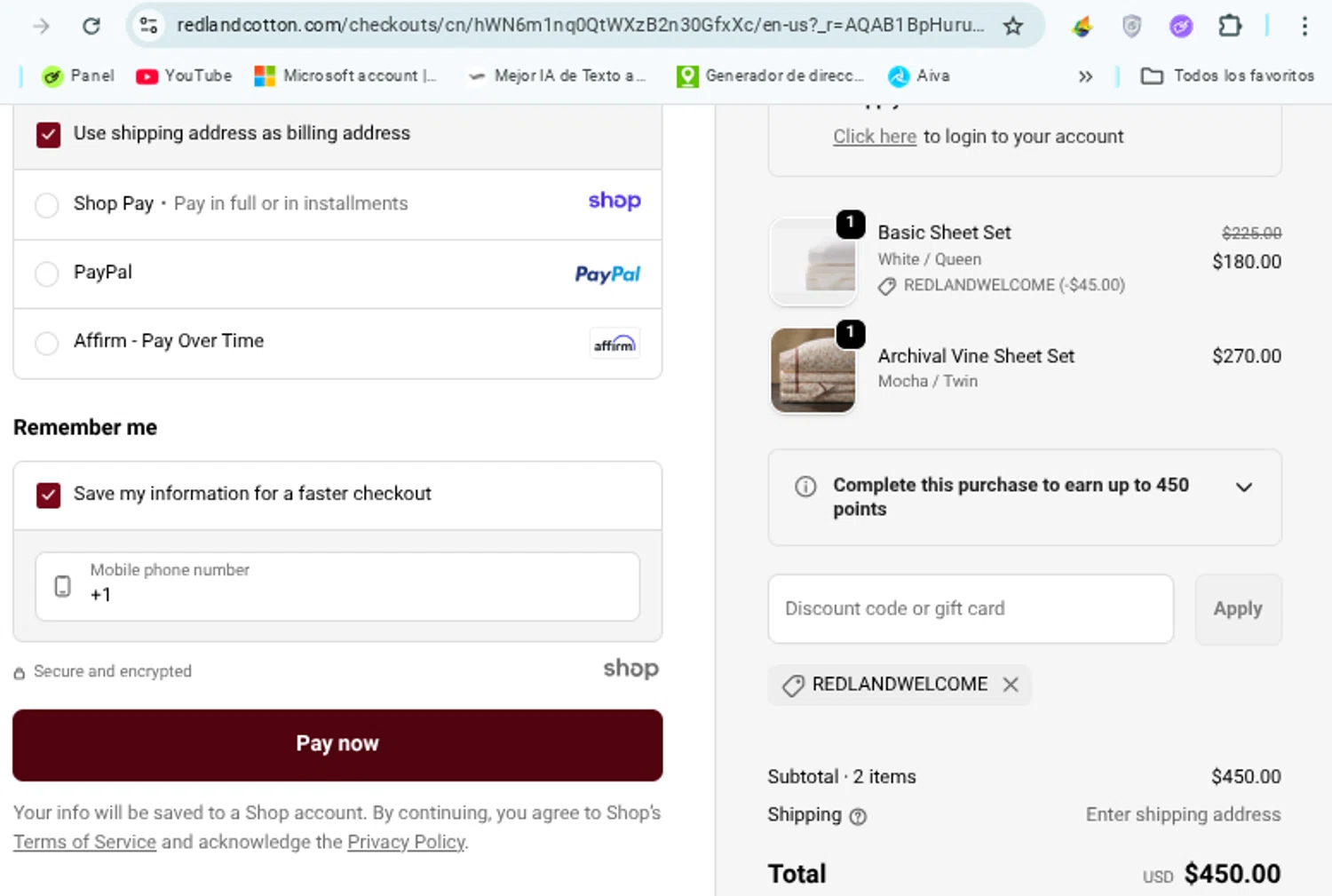1332x896 pixels.
Task: Open the purple circular extension icon
Action: [x=1181, y=27]
